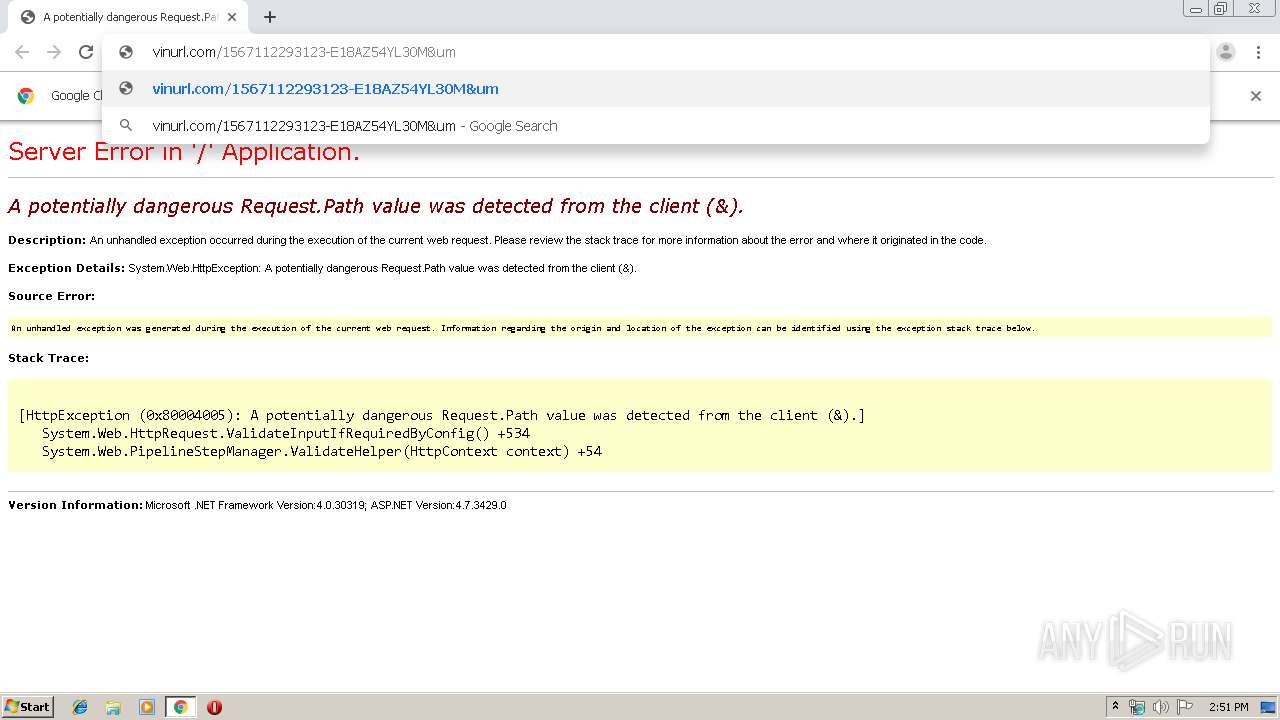Open the volume speaker tray icon
The image size is (1280, 720).
1161,707
